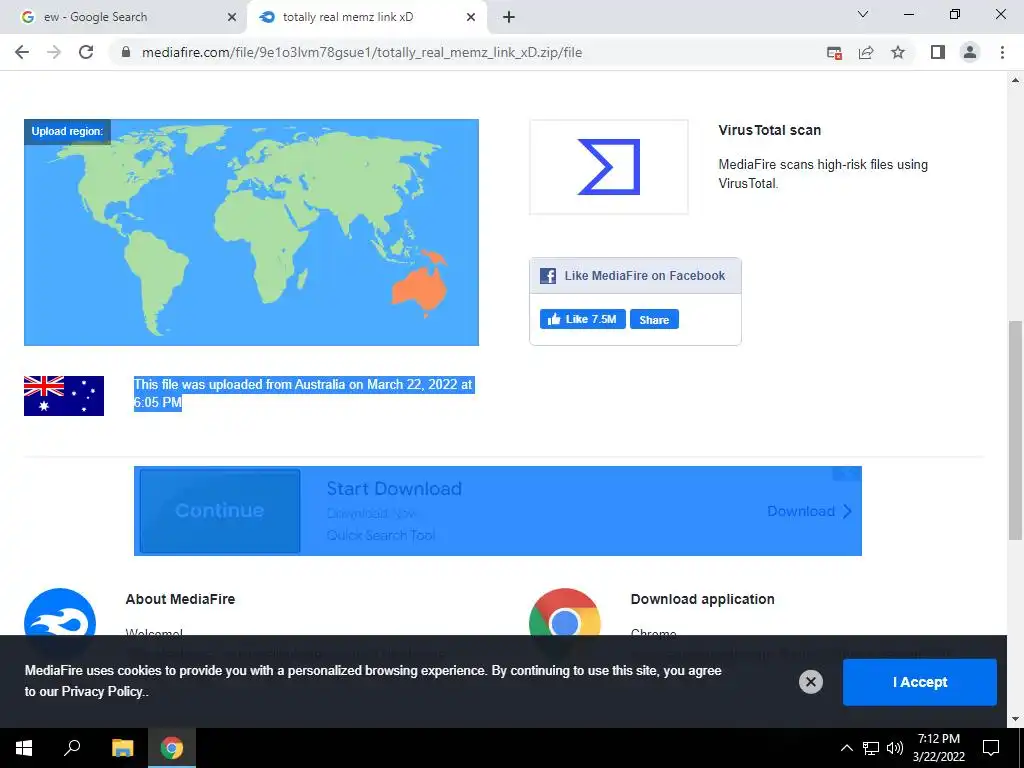This screenshot has height=768, width=1024.
Task: Open the Chrome profile avatar
Action: click(970, 52)
